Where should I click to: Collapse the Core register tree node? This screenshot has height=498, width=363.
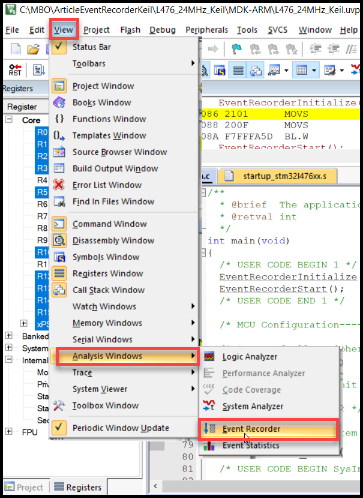click(x=9, y=119)
